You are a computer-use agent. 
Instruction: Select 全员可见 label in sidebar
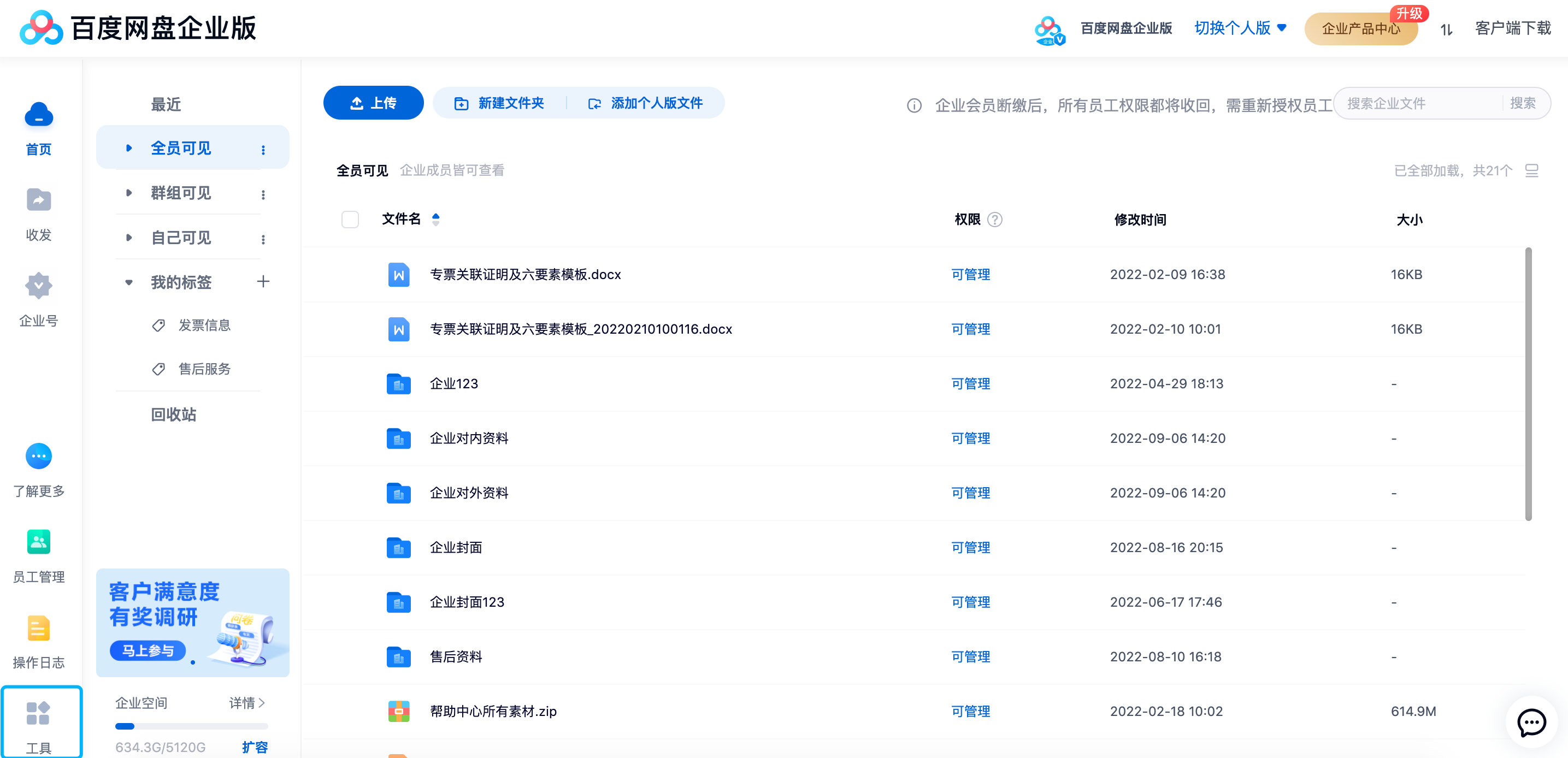(x=181, y=148)
